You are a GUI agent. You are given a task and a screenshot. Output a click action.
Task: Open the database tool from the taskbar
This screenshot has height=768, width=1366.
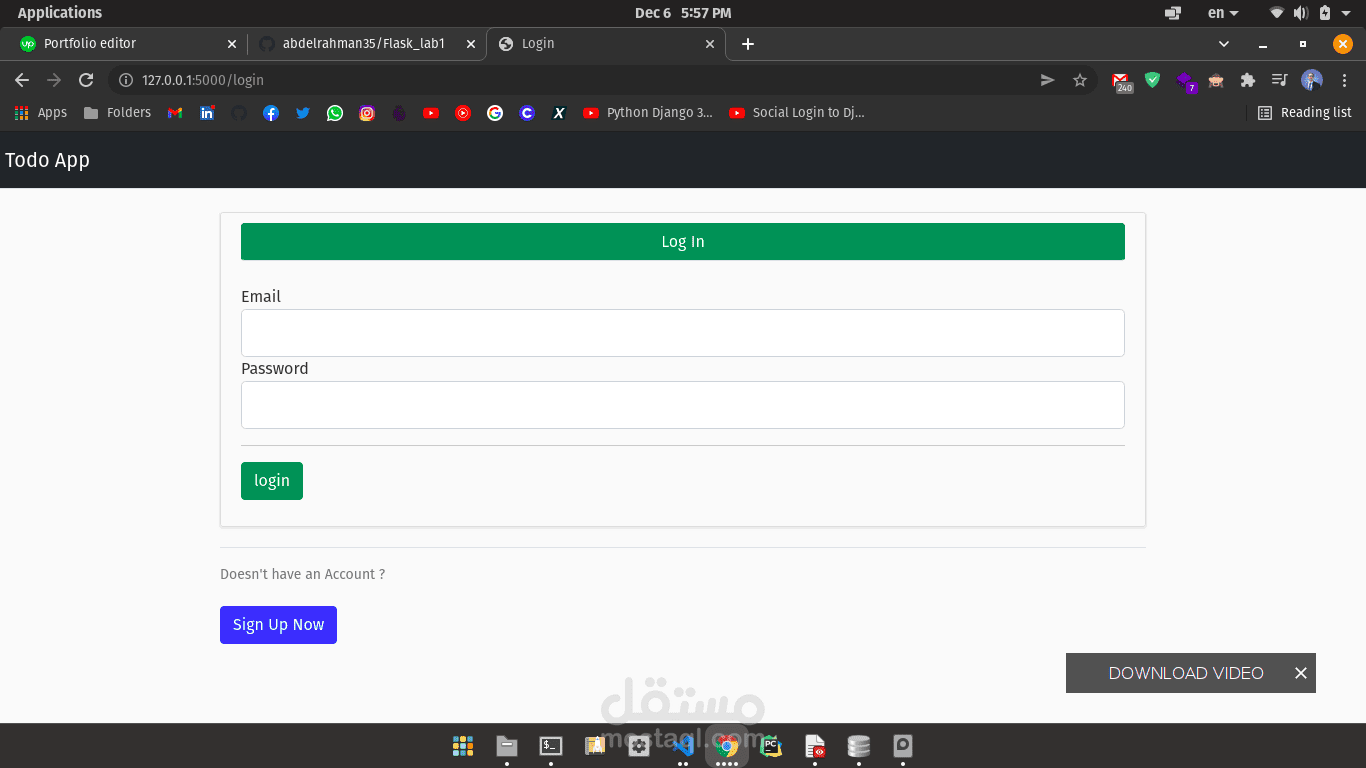click(858, 745)
